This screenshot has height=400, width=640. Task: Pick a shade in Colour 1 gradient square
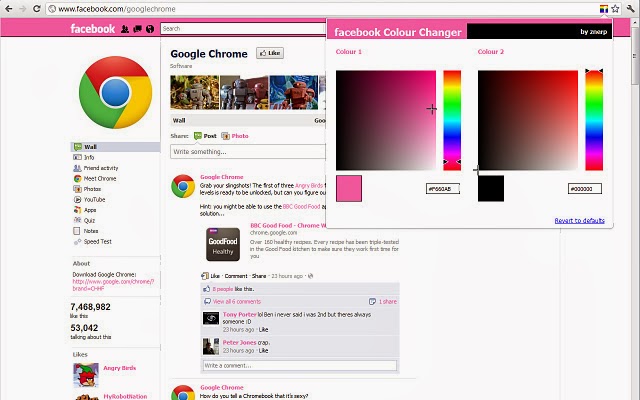(x=386, y=120)
